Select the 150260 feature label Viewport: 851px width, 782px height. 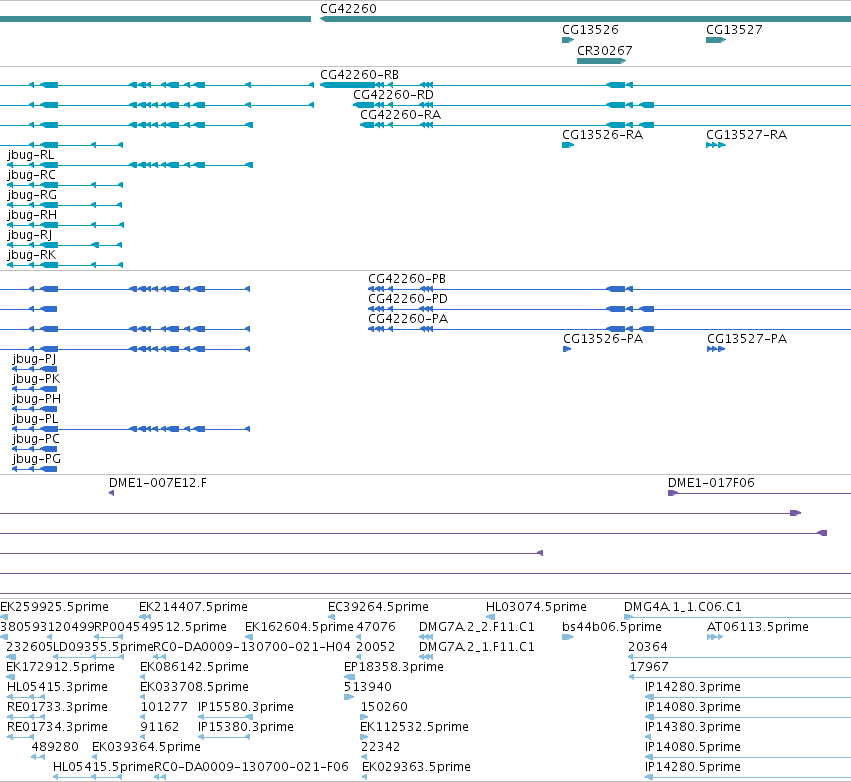384,707
